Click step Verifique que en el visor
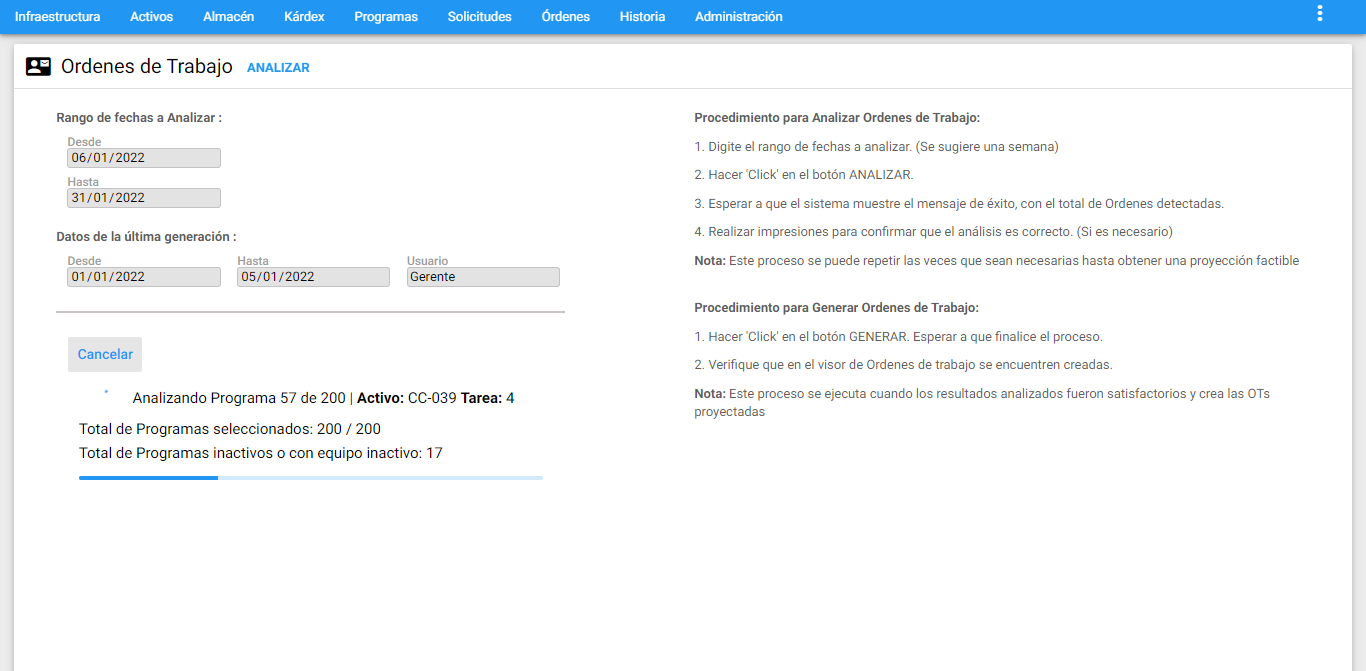The image size is (1366, 671). pyautogui.click(x=903, y=365)
